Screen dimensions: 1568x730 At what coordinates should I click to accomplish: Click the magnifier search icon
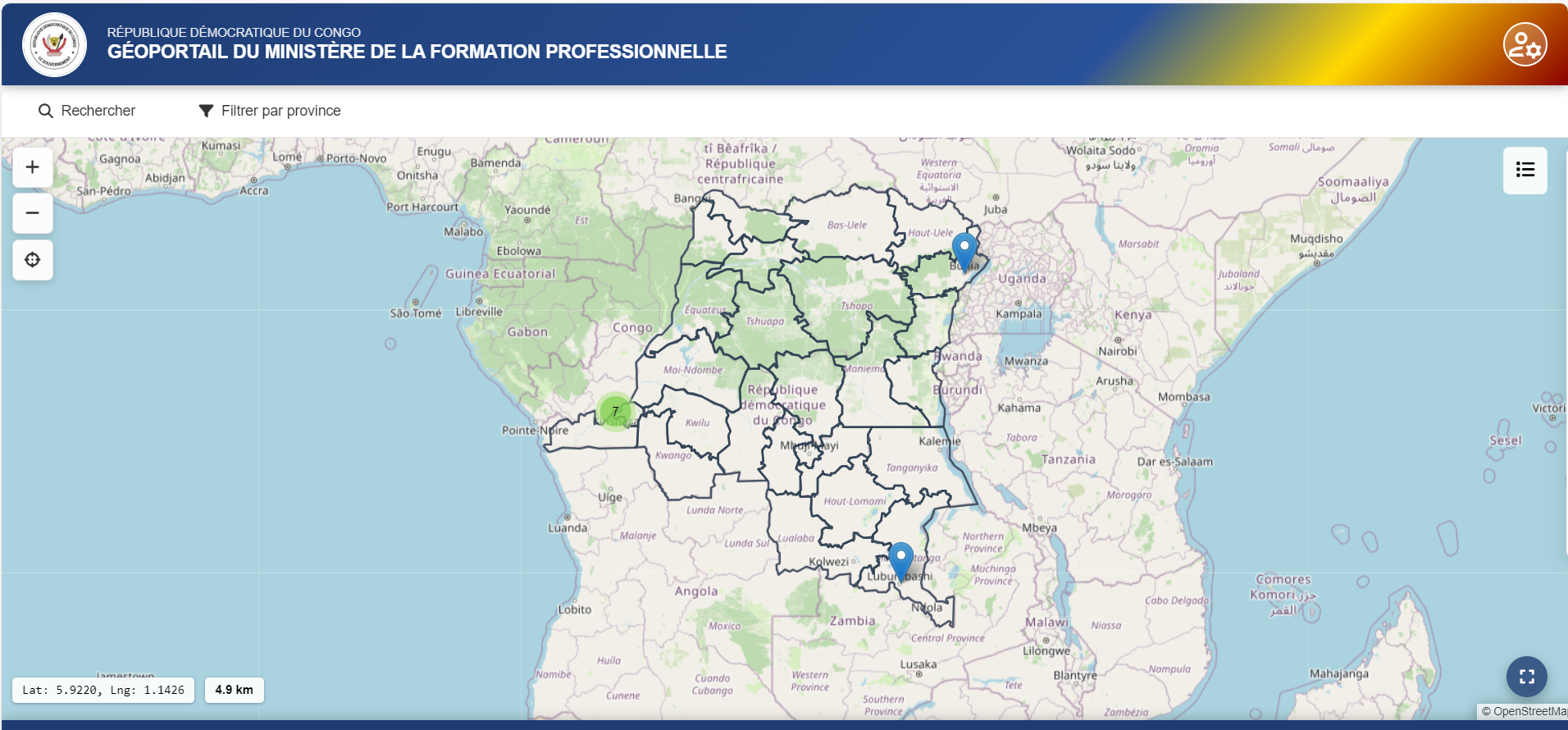pos(46,111)
